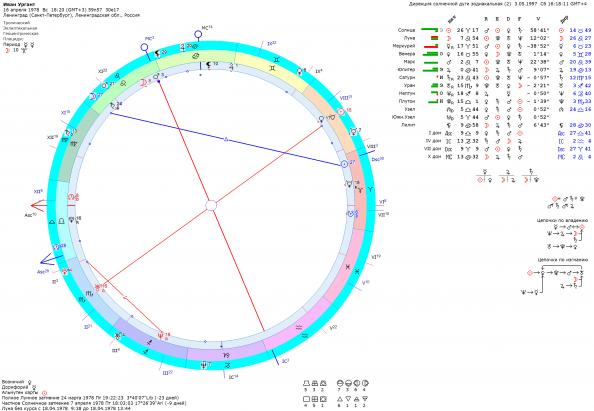Click the topmost blue MC circle marker
Screen dimensions: 594x411
pyautogui.click(x=198, y=35)
